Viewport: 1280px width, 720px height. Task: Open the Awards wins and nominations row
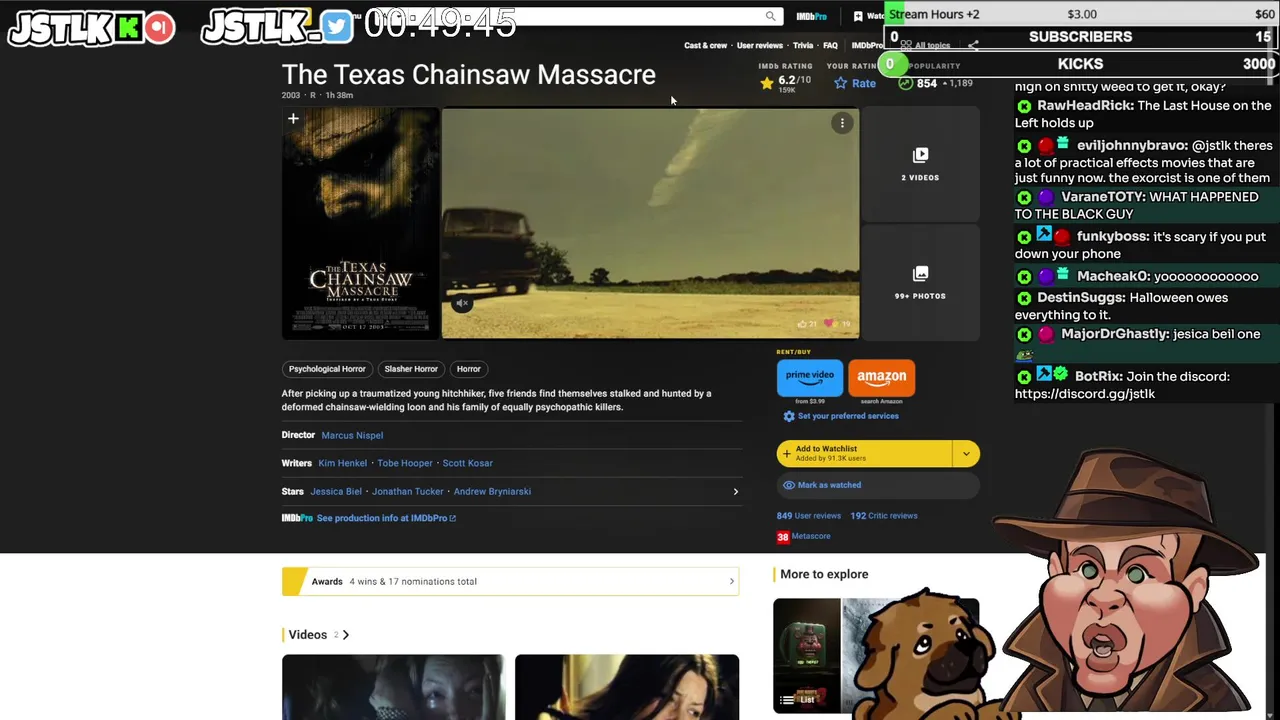click(x=510, y=581)
